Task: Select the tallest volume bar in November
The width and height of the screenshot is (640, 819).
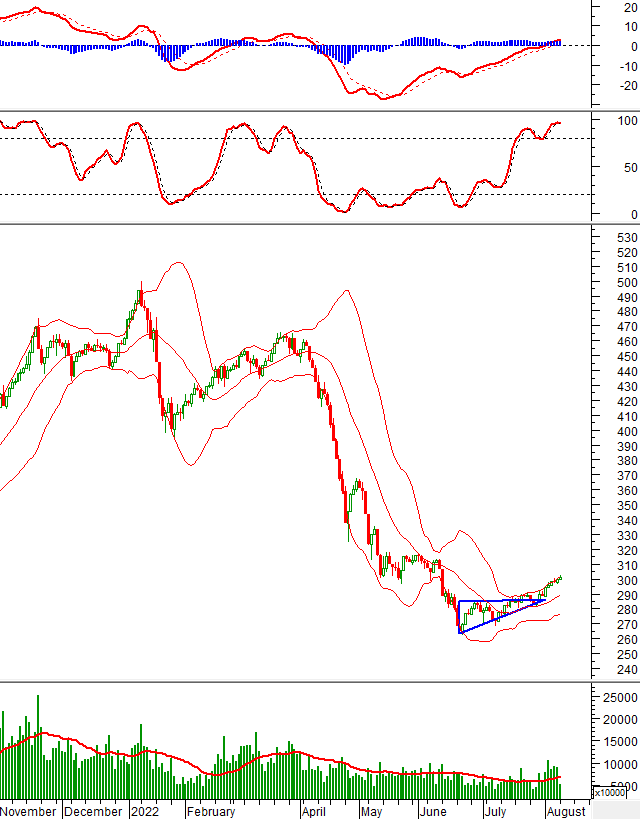Action: [38, 747]
